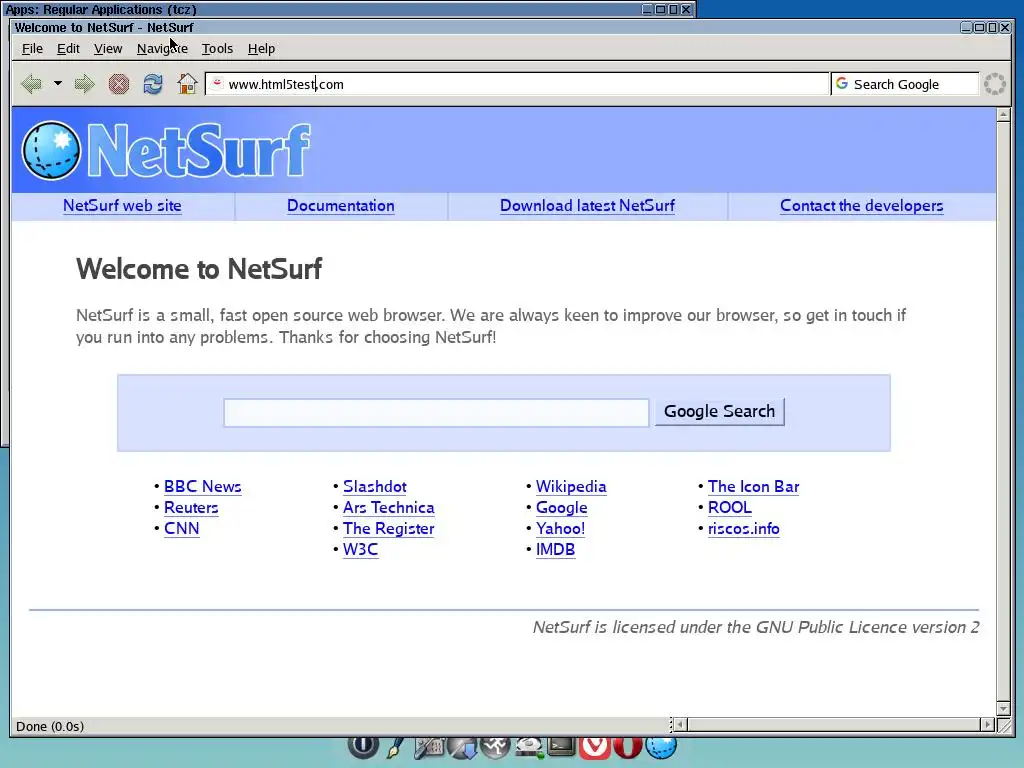The height and width of the screenshot is (768, 1024).
Task: Open Contact the developers link
Action: [x=861, y=205]
